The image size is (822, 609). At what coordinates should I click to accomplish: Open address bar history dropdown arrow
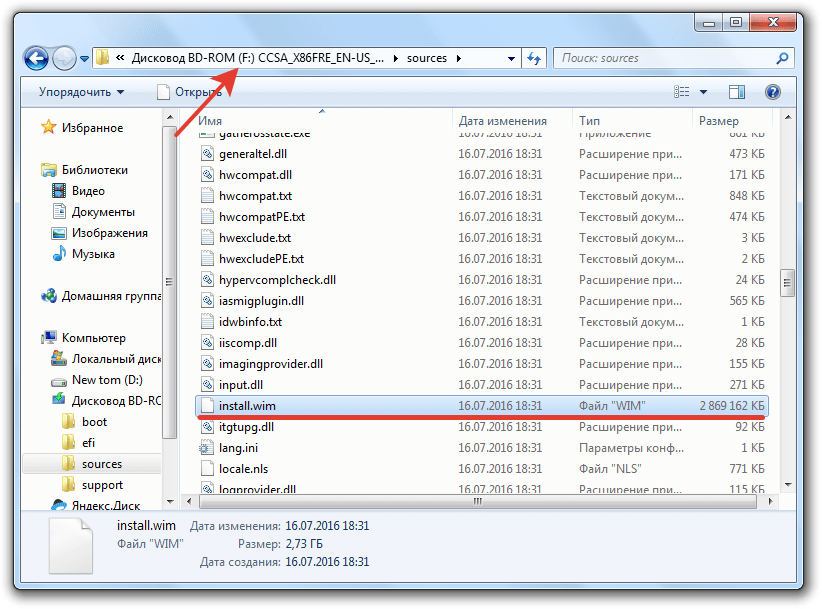tap(511, 59)
